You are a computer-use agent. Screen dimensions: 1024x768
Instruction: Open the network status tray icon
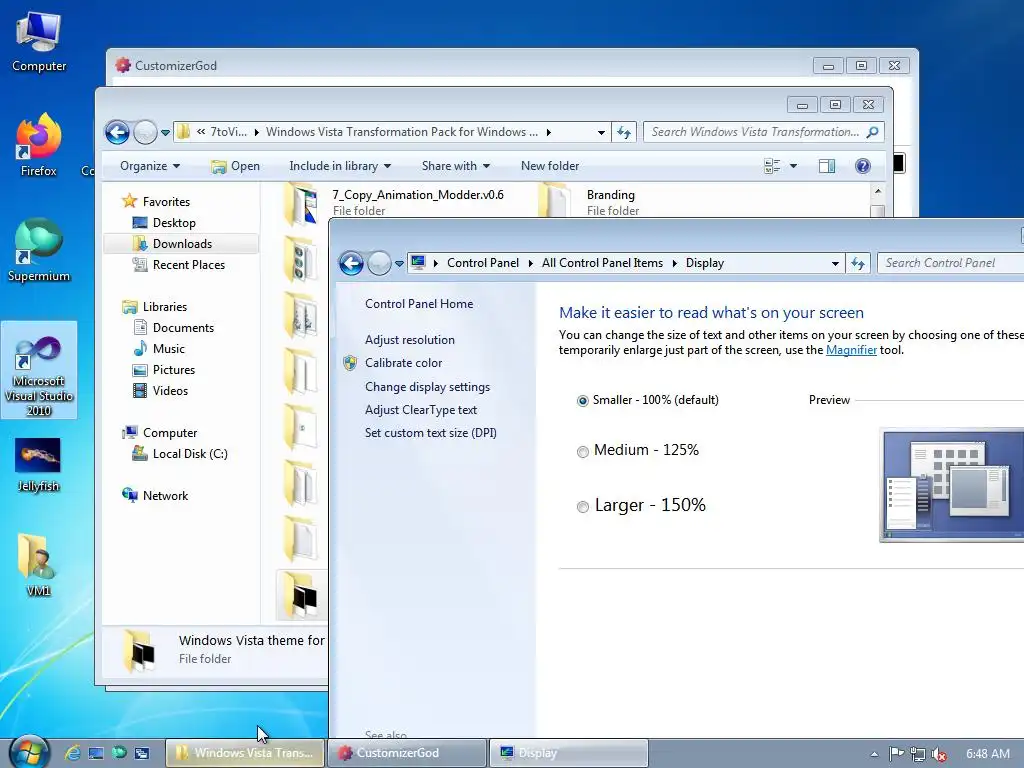coord(918,754)
